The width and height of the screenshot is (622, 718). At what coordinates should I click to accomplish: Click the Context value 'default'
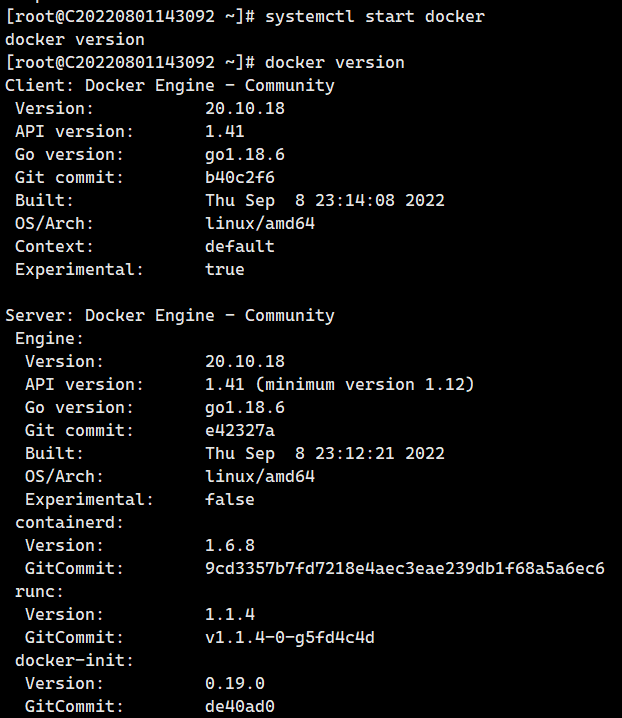point(239,246)
